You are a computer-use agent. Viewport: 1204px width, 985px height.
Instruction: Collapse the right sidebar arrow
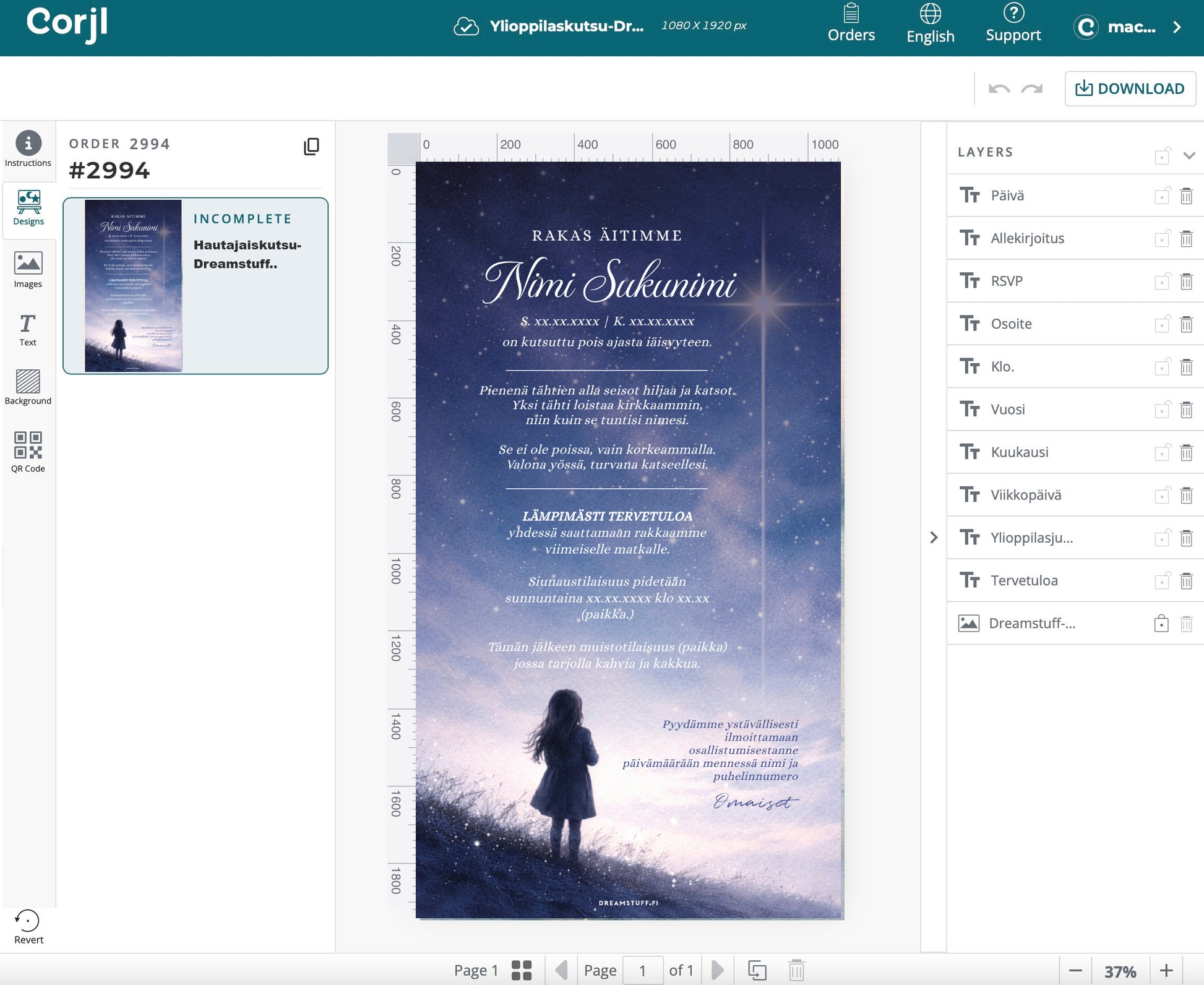pyautogui.click(x=934, y=538)
